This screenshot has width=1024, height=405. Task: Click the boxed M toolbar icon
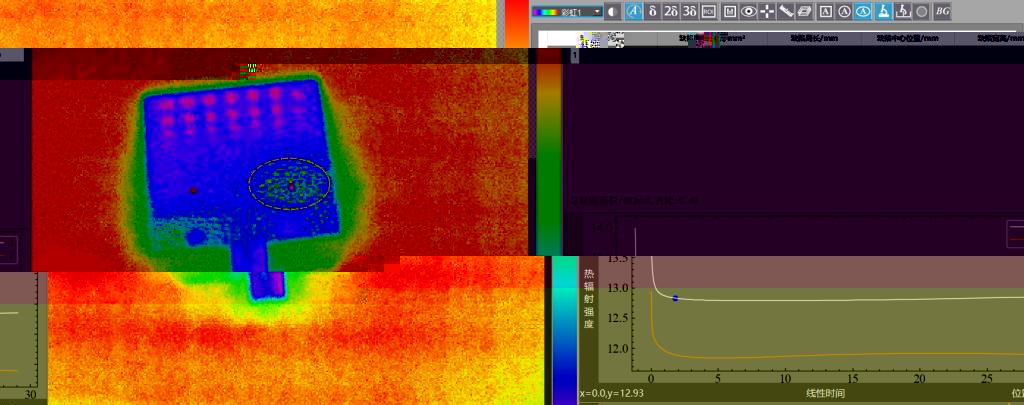730,11
